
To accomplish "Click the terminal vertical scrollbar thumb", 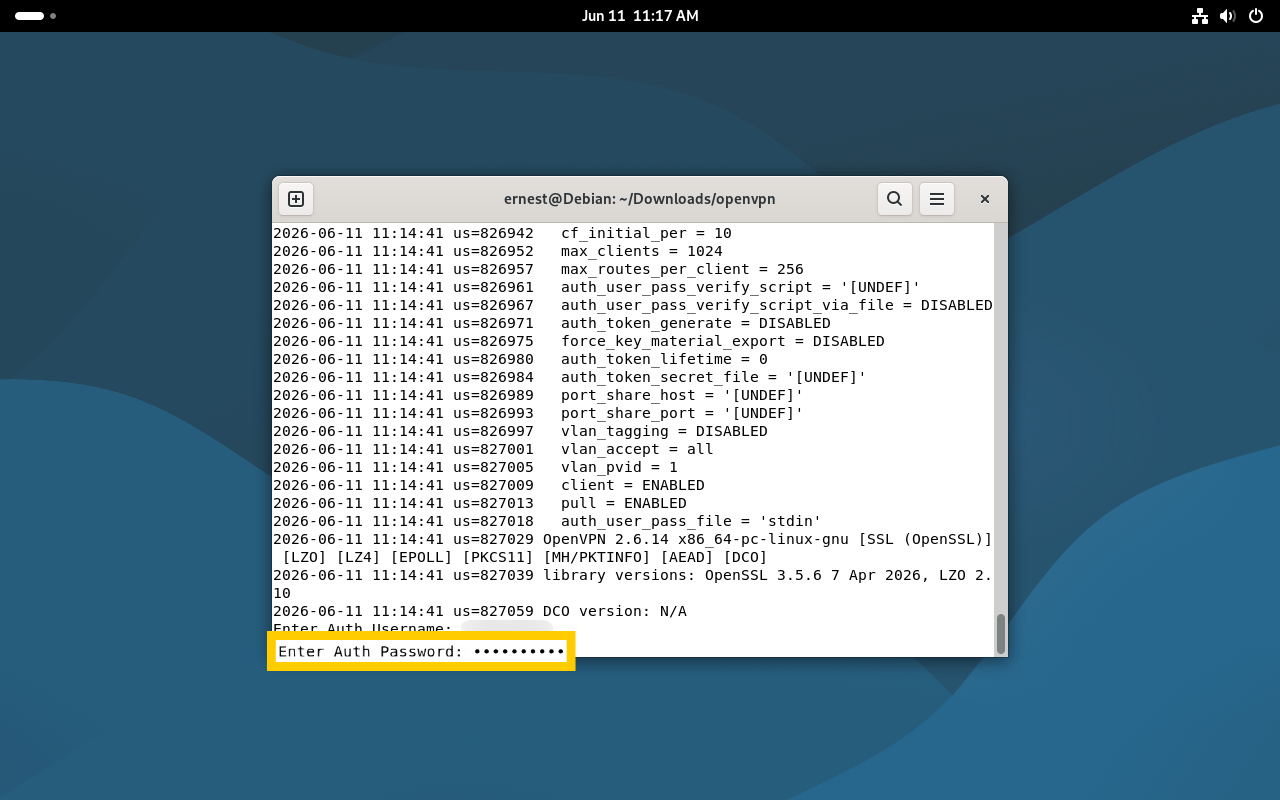I will [x=1001, y=633].
